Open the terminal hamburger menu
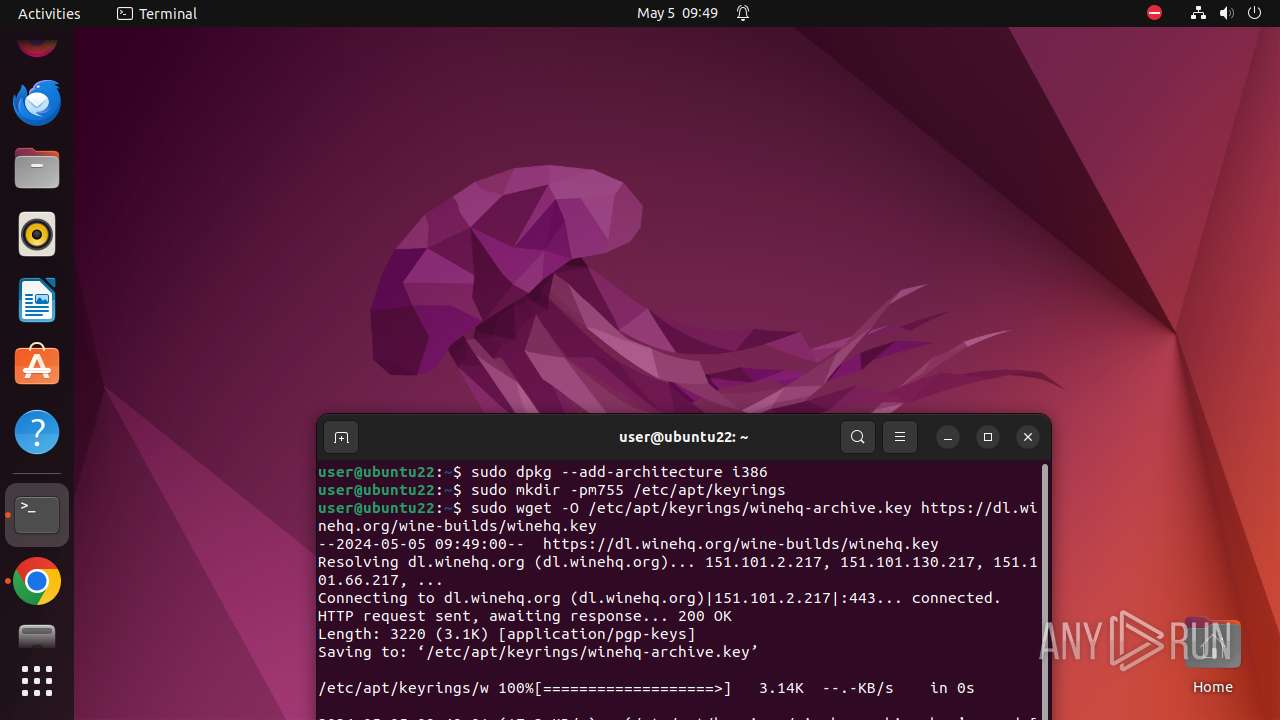The image size is (1280, 720). [x=900, y=437]
